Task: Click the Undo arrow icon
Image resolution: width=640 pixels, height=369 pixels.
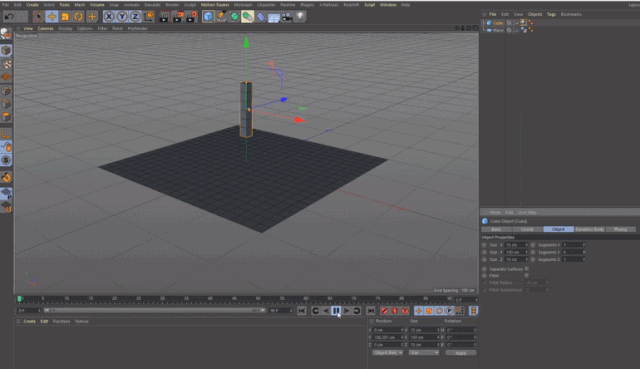Action: (x=9, y=16)
